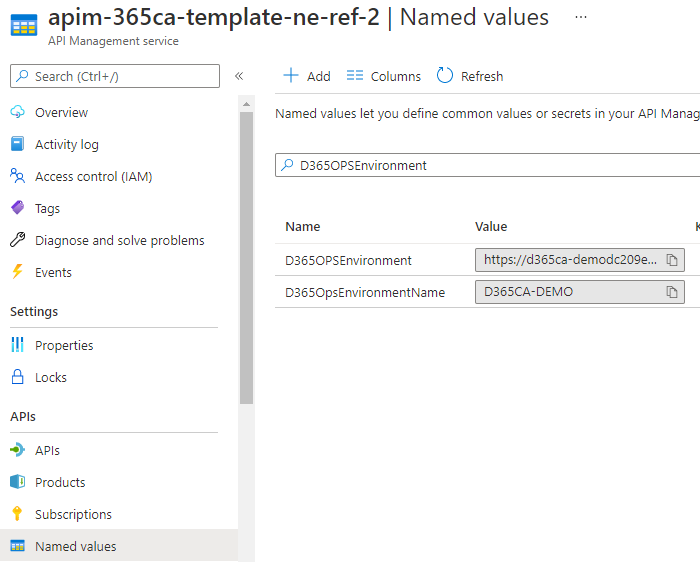
Task: Click the Named values table icon
Action: coord(17,546)
